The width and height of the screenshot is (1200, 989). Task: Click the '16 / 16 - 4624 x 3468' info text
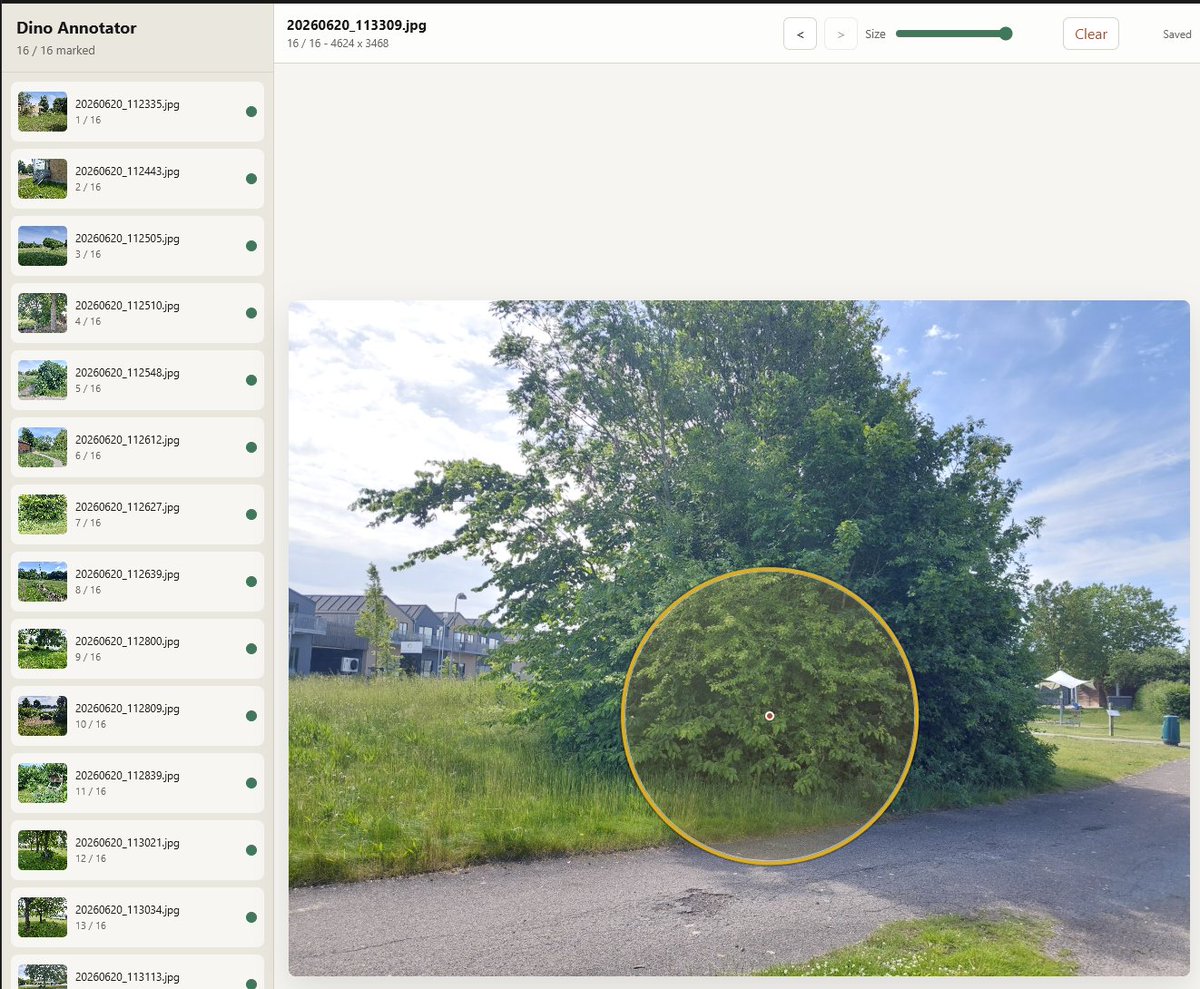[x=337, y=44]
